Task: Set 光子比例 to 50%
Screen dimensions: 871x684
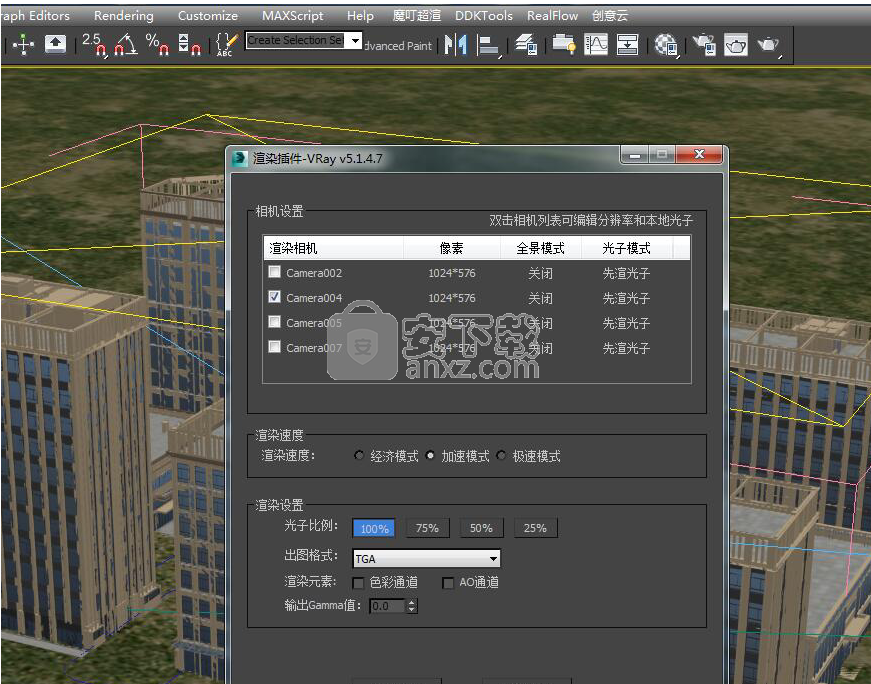Action: [481, 528]
